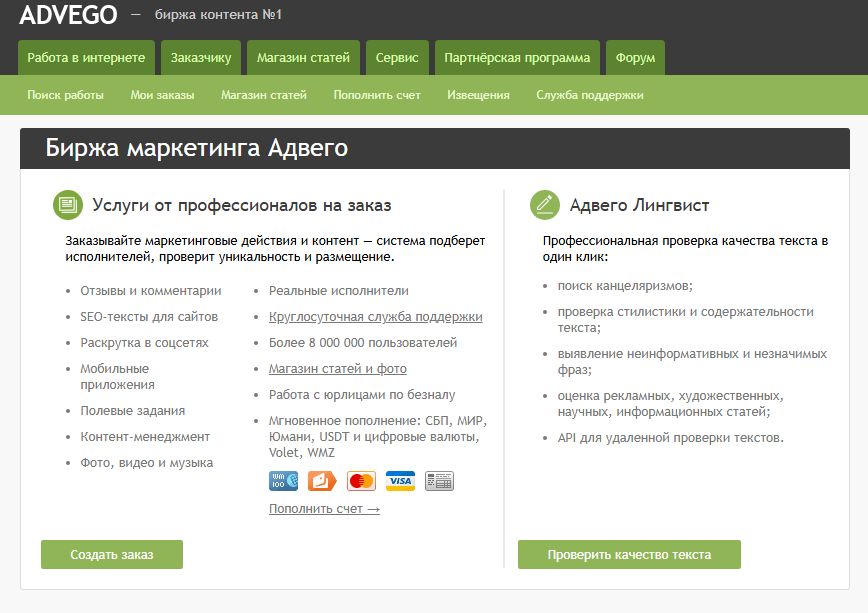Click the Полевые задания list item

(x=133, y=411)
